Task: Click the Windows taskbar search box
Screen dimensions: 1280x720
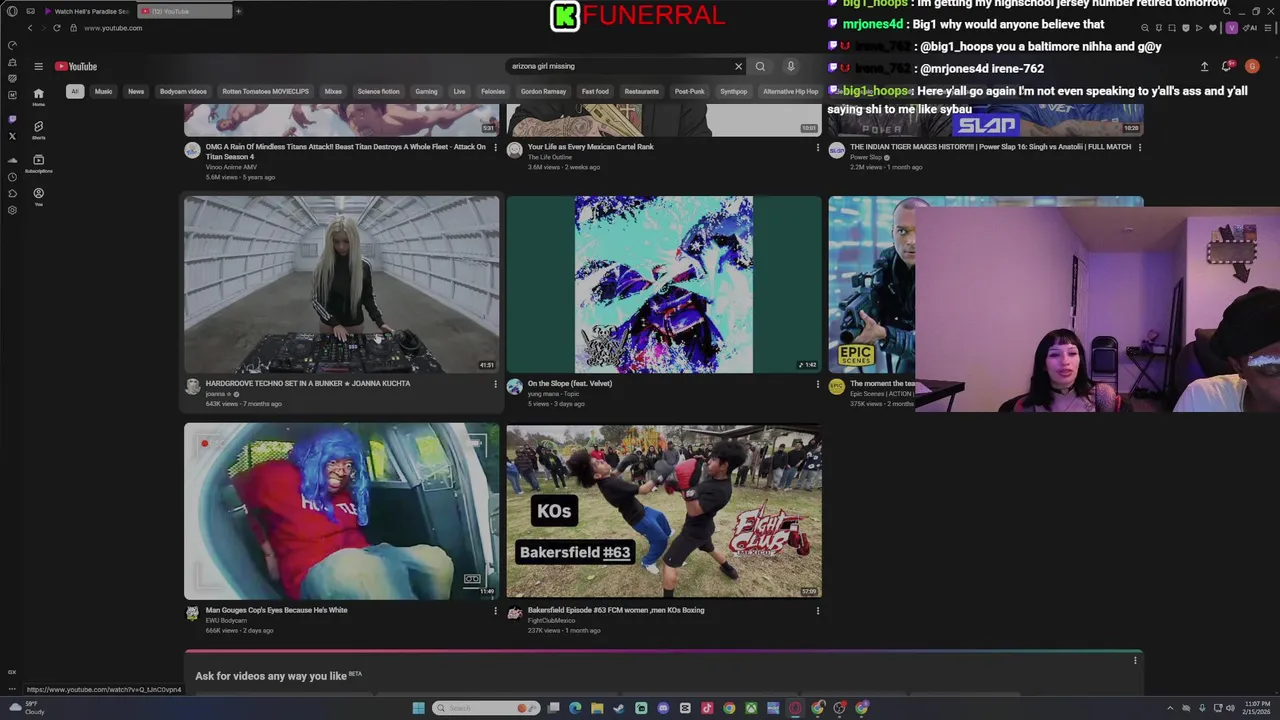Action: point(486,708)
